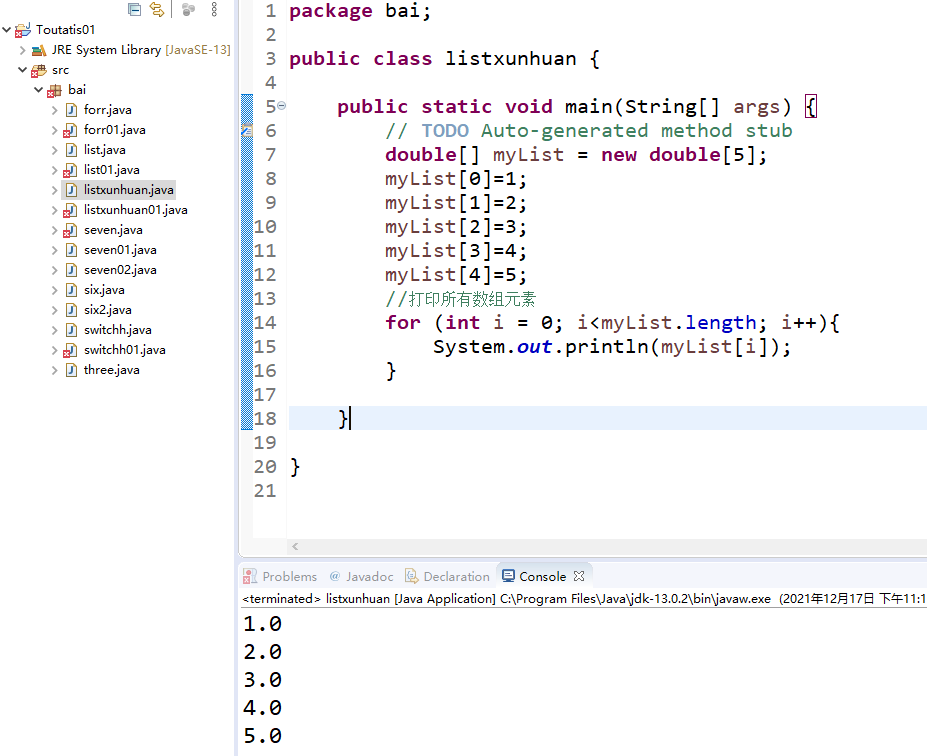Click the Chinese comment on line 13
Viewport: 927px width, 756px height.
point(461,299)
